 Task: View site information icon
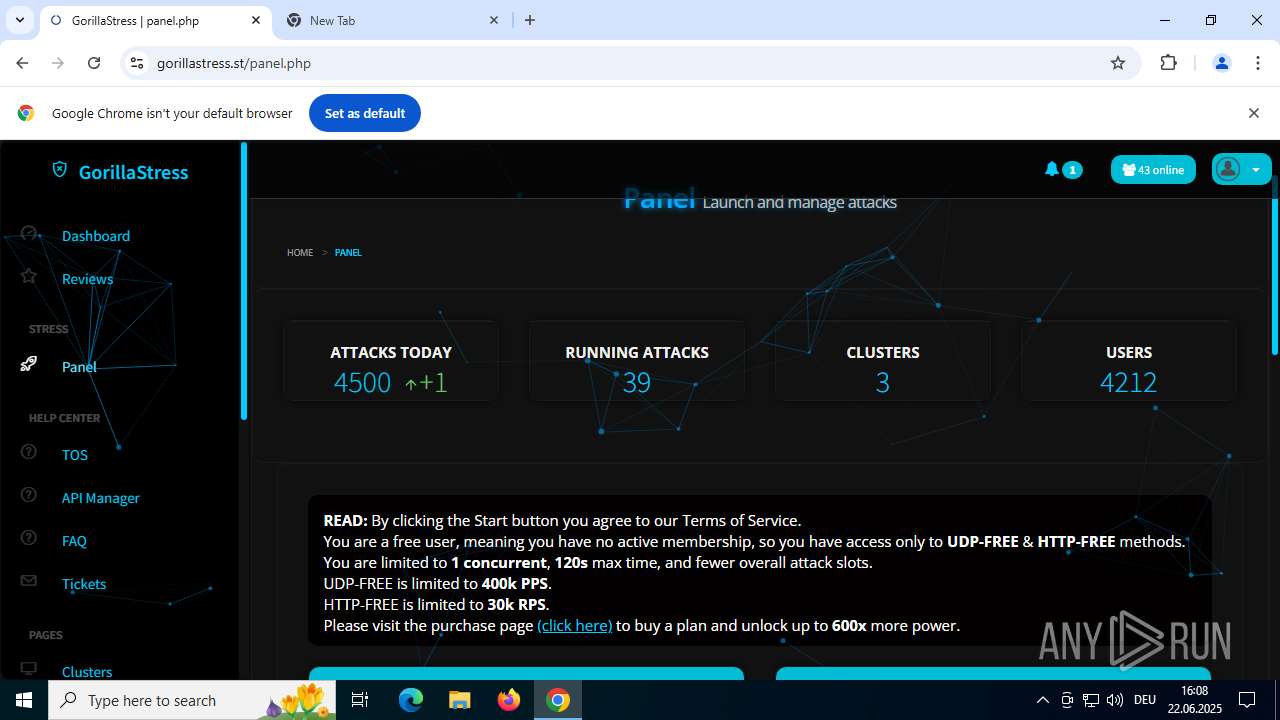pos(137,63)
